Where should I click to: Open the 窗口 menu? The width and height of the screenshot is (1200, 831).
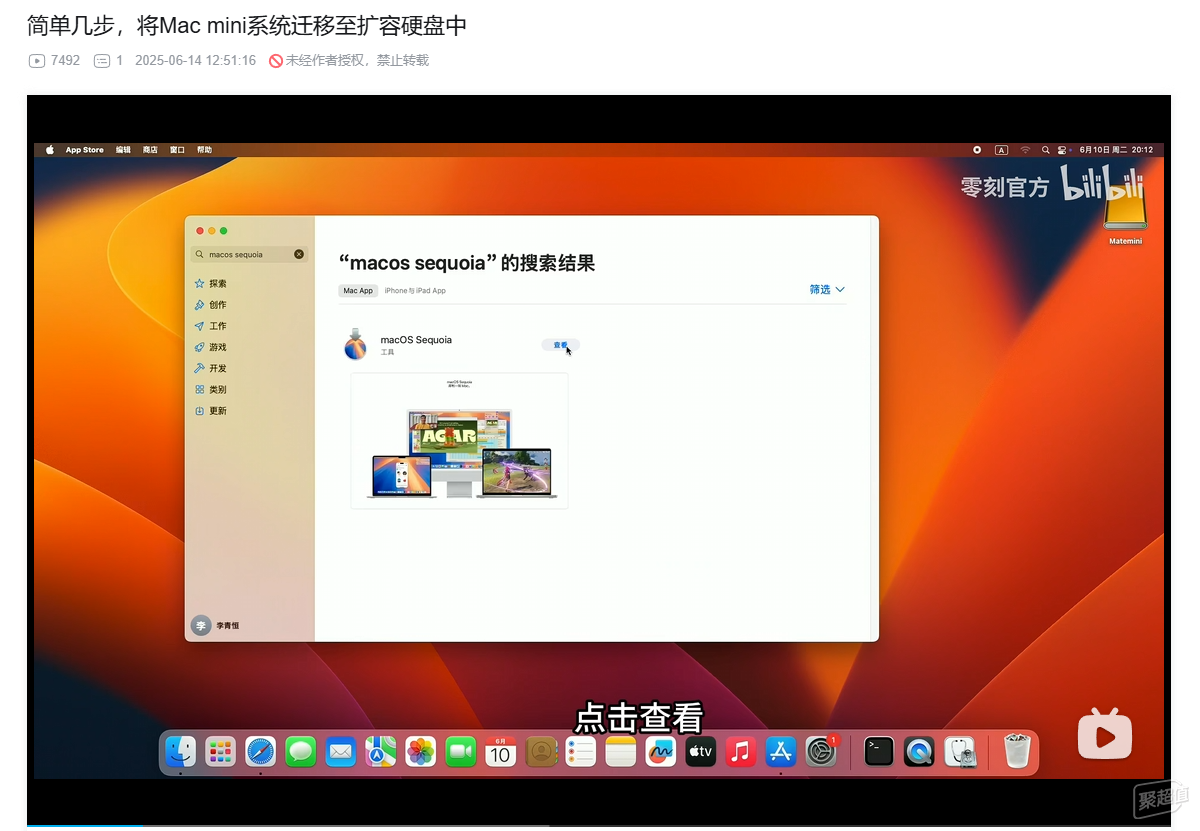pyautogui.click(x=177, y=150)
